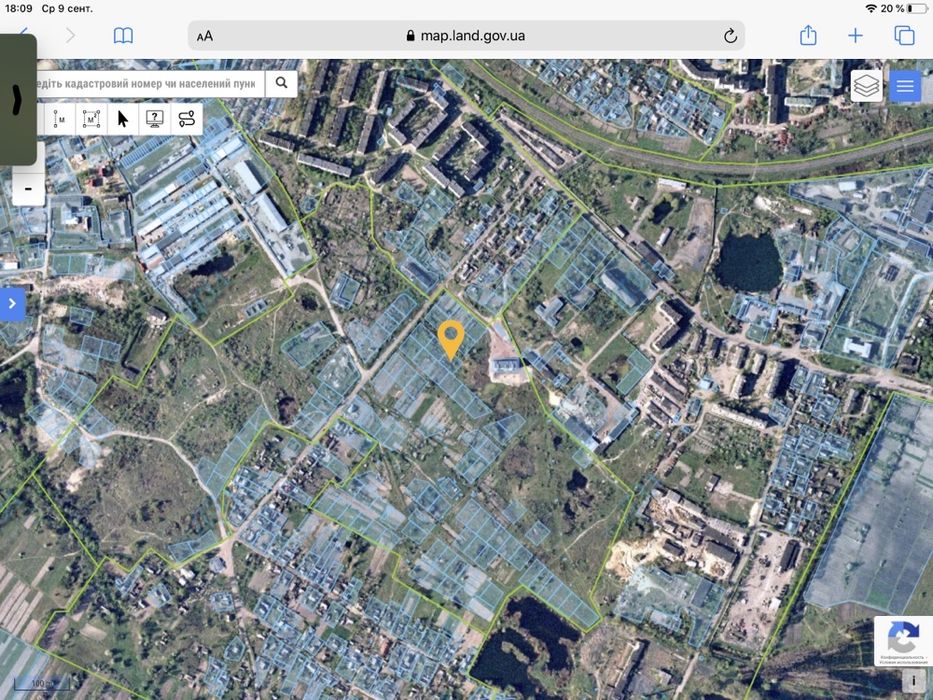The height and width of the screenshot is (700, 933).
Task: Open the blue hamburger menu
Action: click(x=905, y=86)
